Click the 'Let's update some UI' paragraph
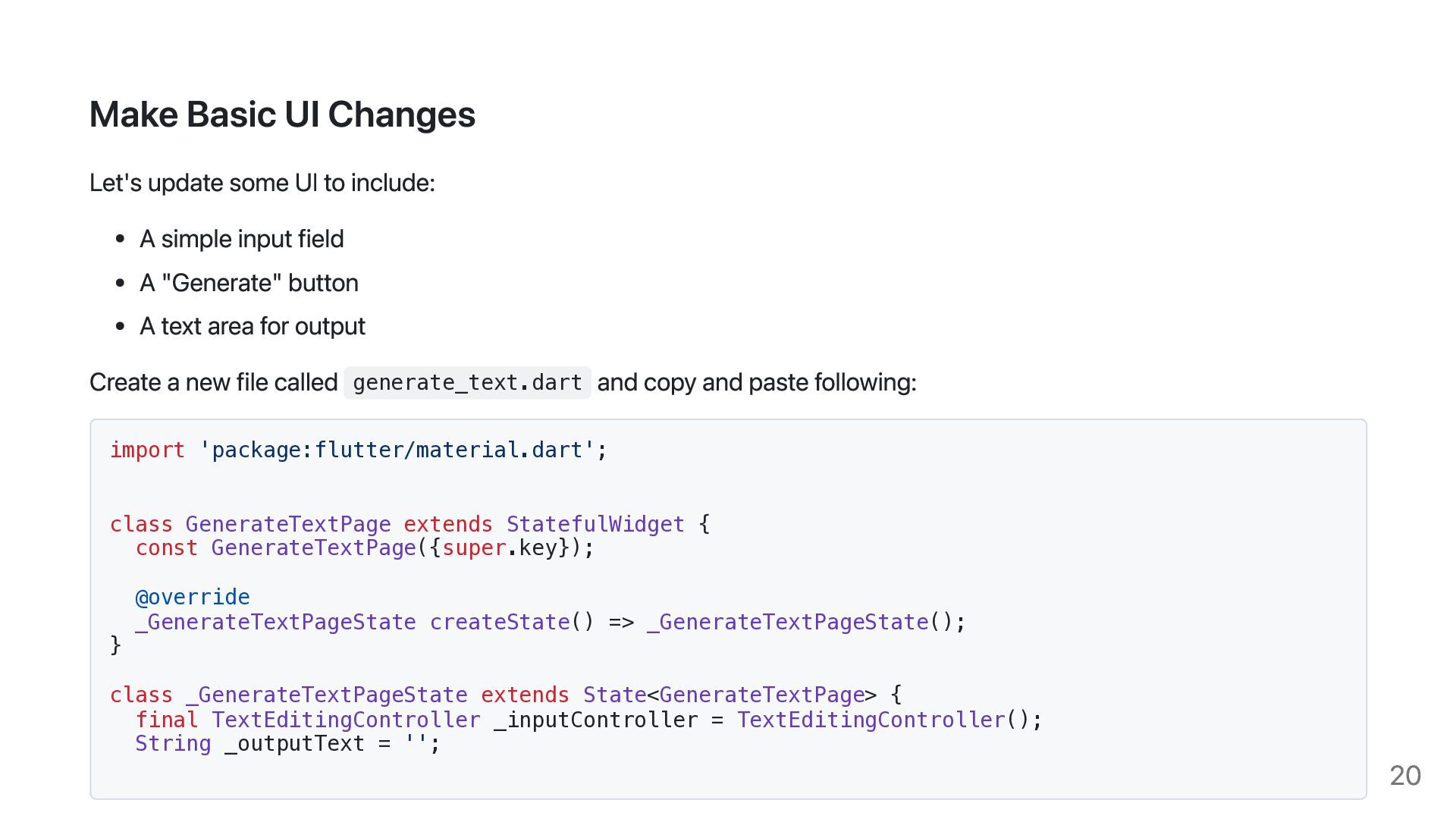The image size is (1456, 819). [262, 183]
